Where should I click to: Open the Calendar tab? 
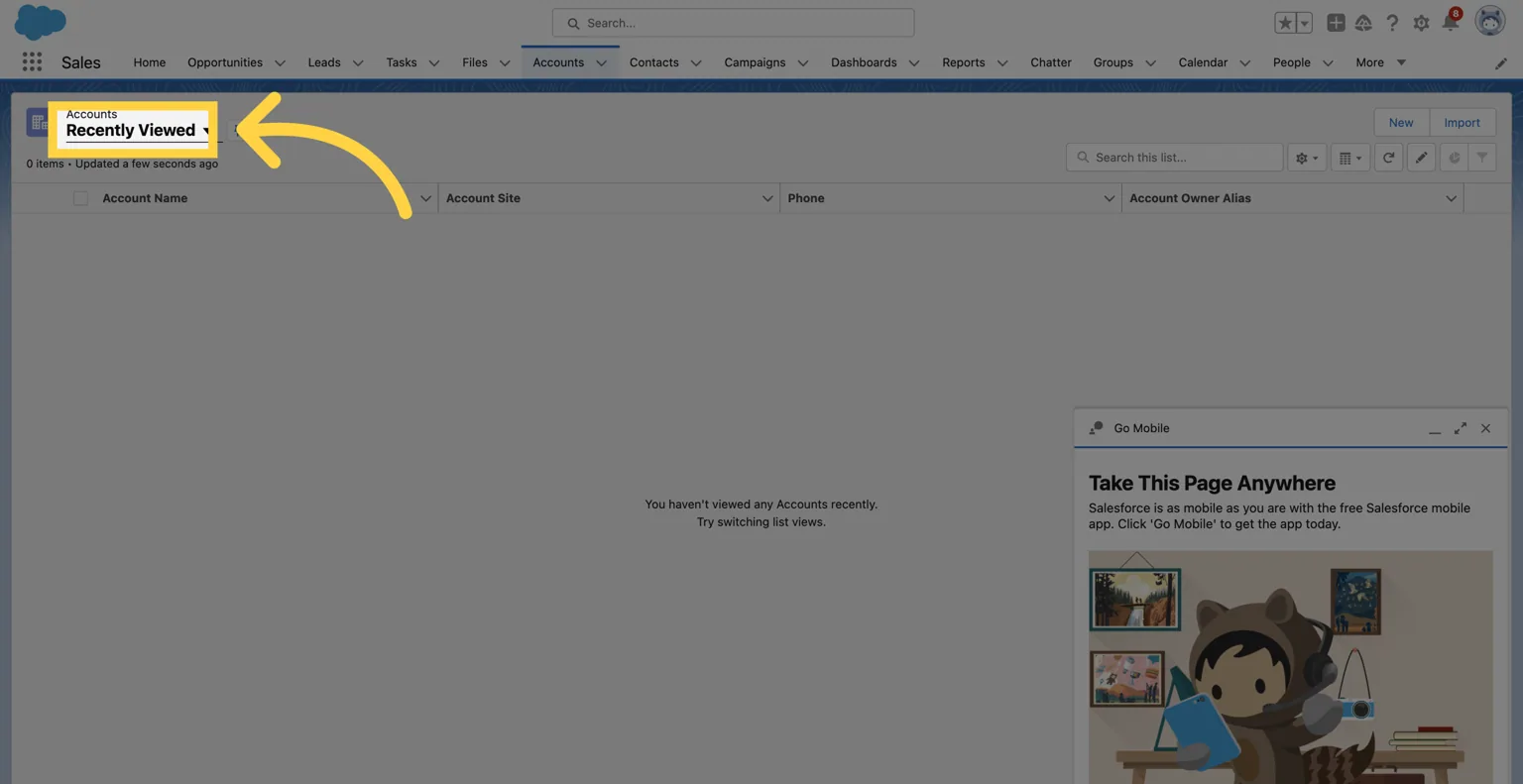coord(1203,62)
